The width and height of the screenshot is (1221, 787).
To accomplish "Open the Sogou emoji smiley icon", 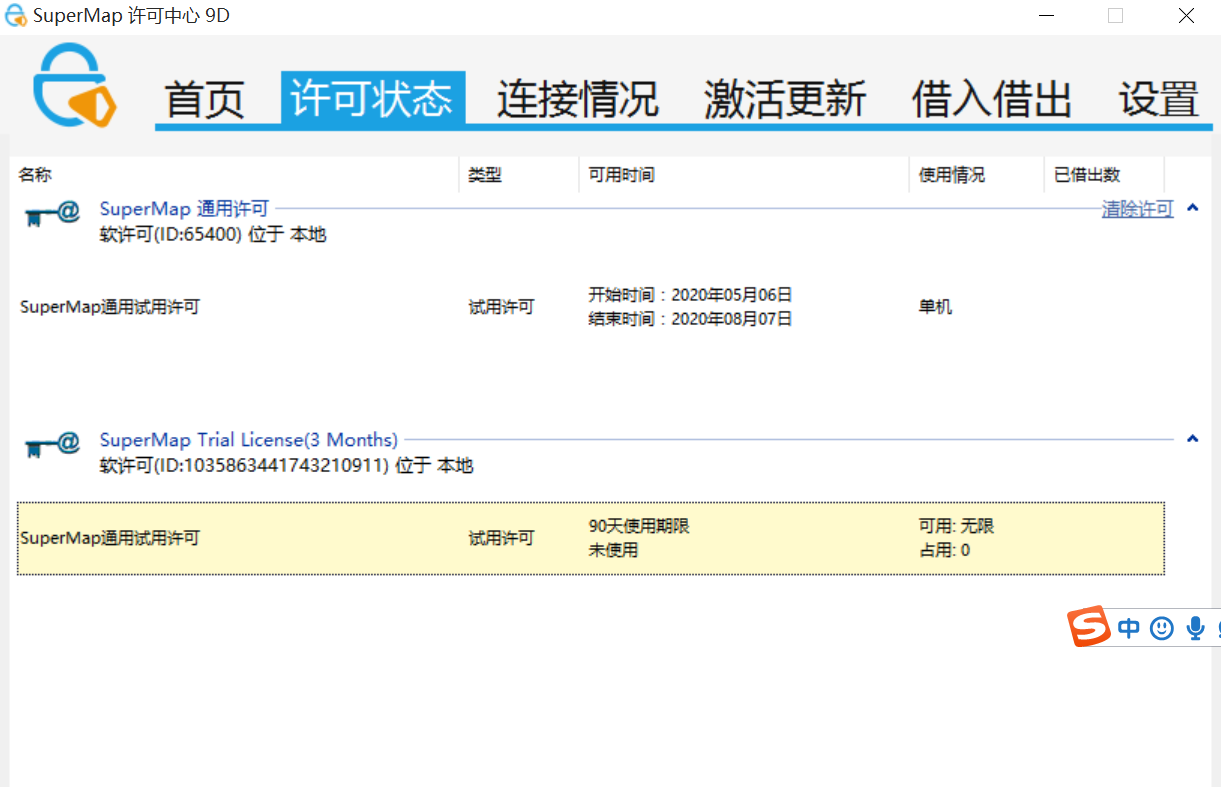I will point(1161,628).
